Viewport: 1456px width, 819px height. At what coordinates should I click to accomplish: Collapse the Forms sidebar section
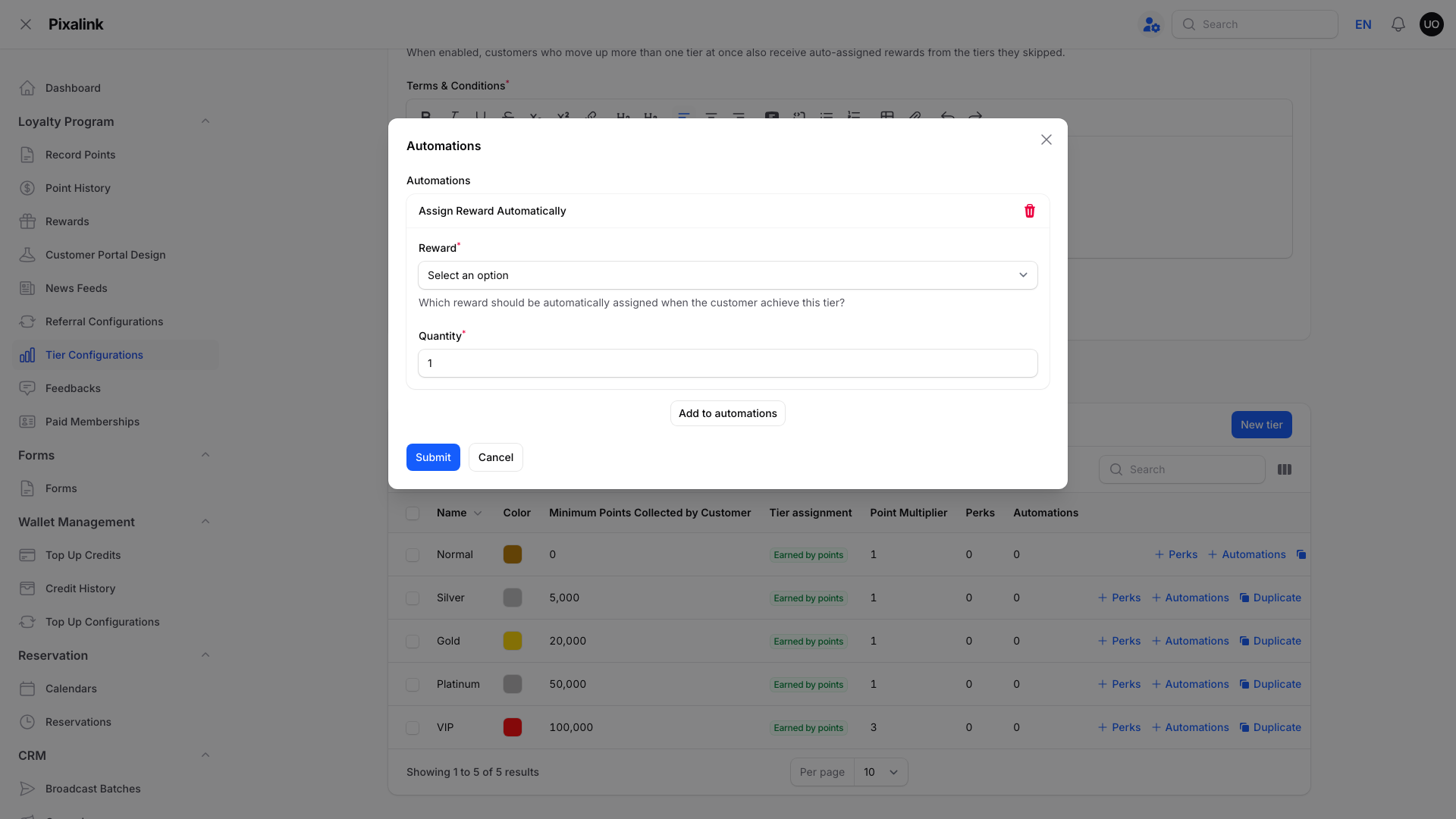206,455
